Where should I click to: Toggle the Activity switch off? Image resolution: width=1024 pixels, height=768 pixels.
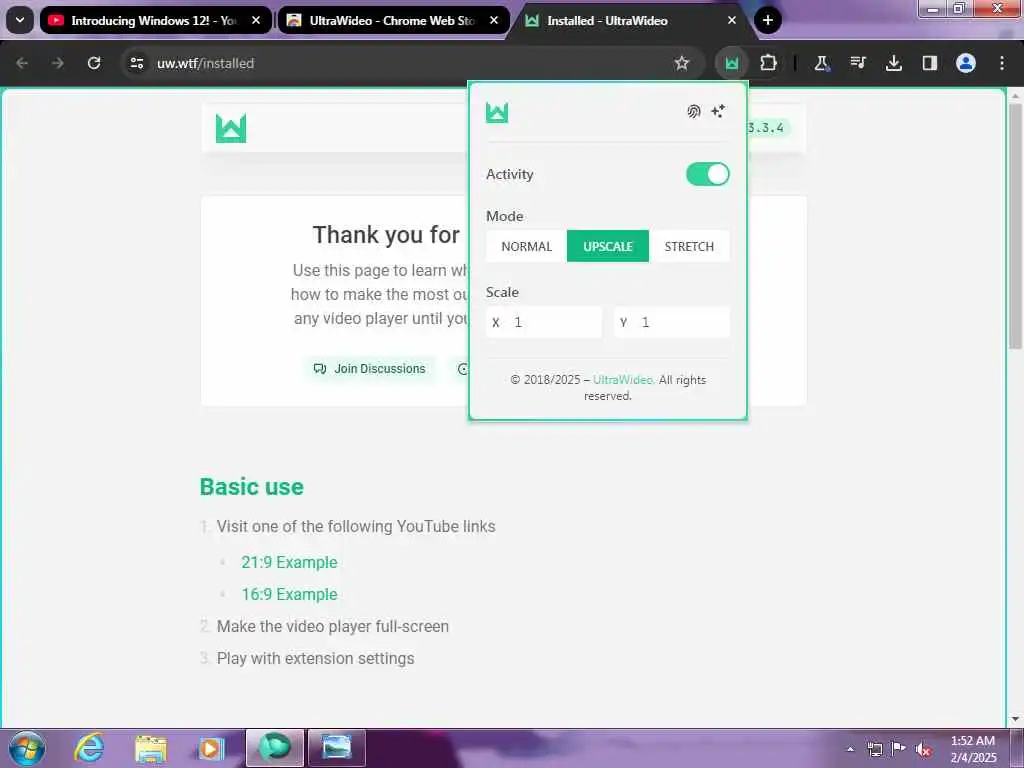point(707,174)
